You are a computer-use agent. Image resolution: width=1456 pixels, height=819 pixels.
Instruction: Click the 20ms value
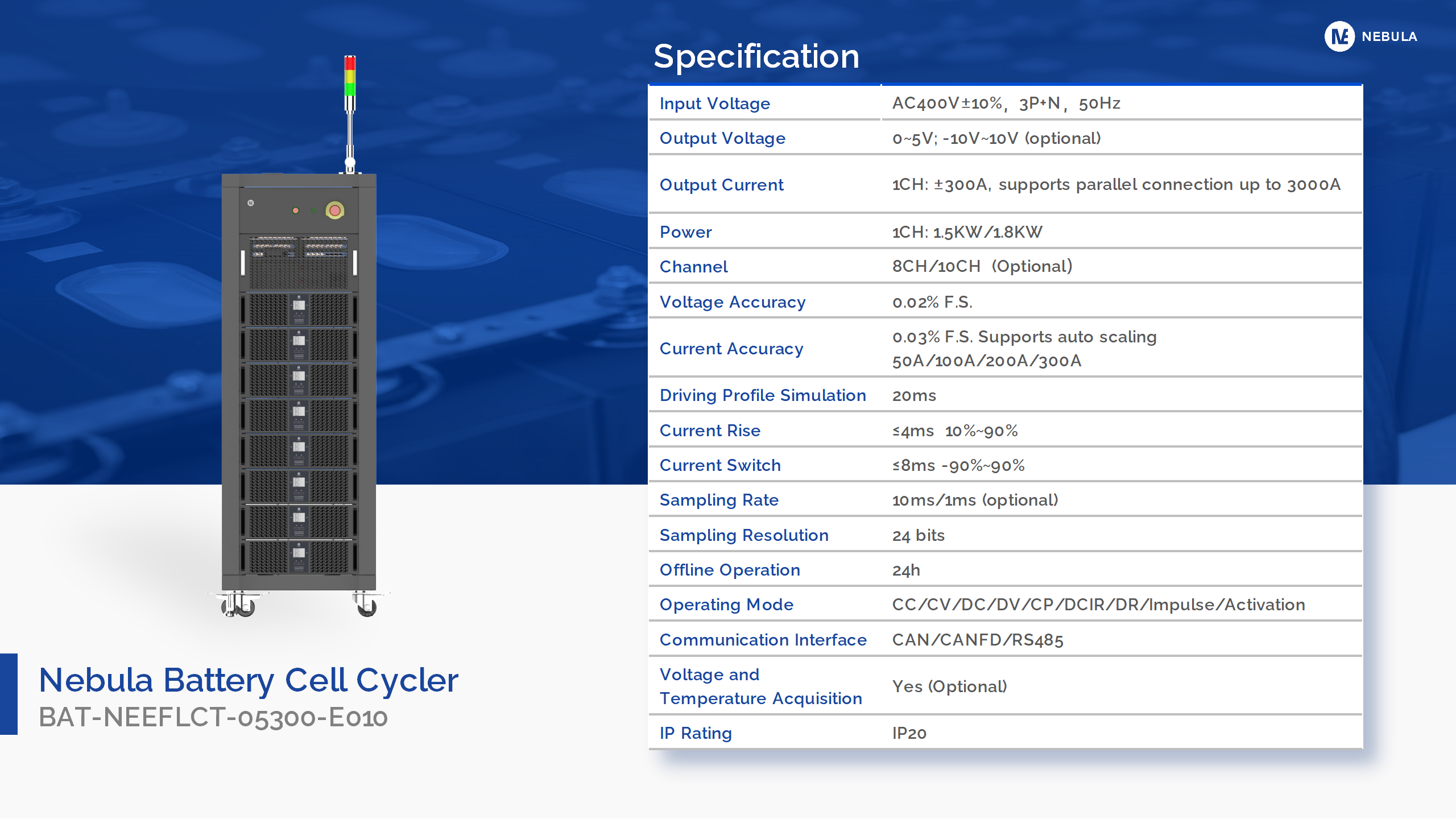tap(914, 395)
